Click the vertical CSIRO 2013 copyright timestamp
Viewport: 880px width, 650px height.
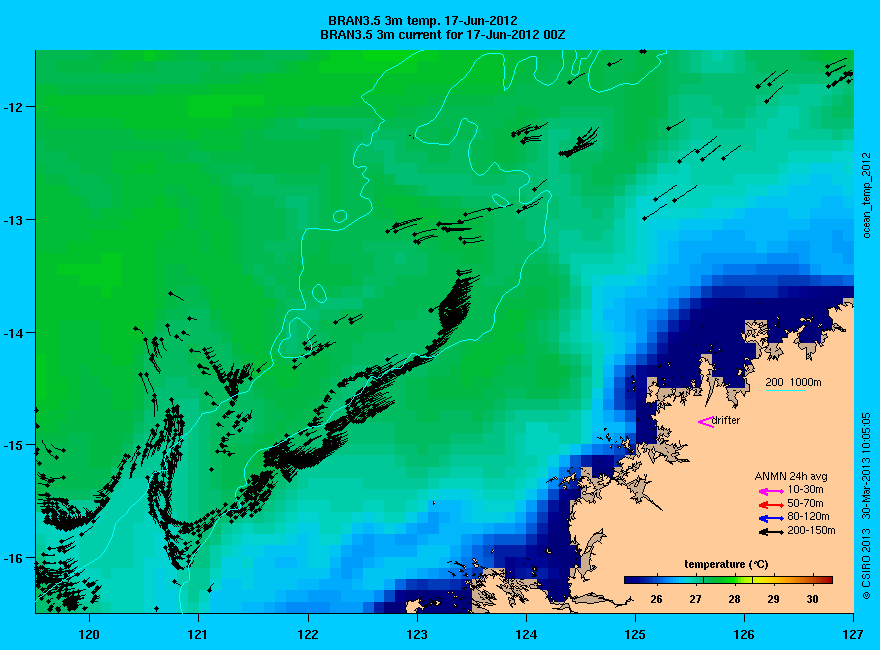pyautogui.click(x=867, y=506)
